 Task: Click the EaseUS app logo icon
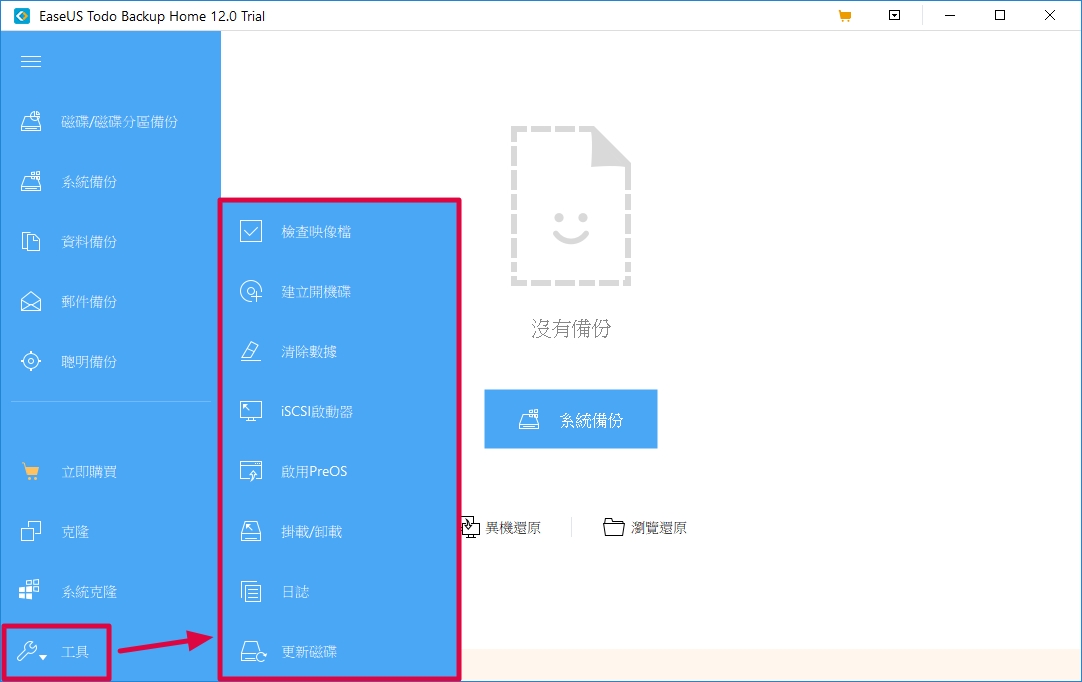(22, 16)
